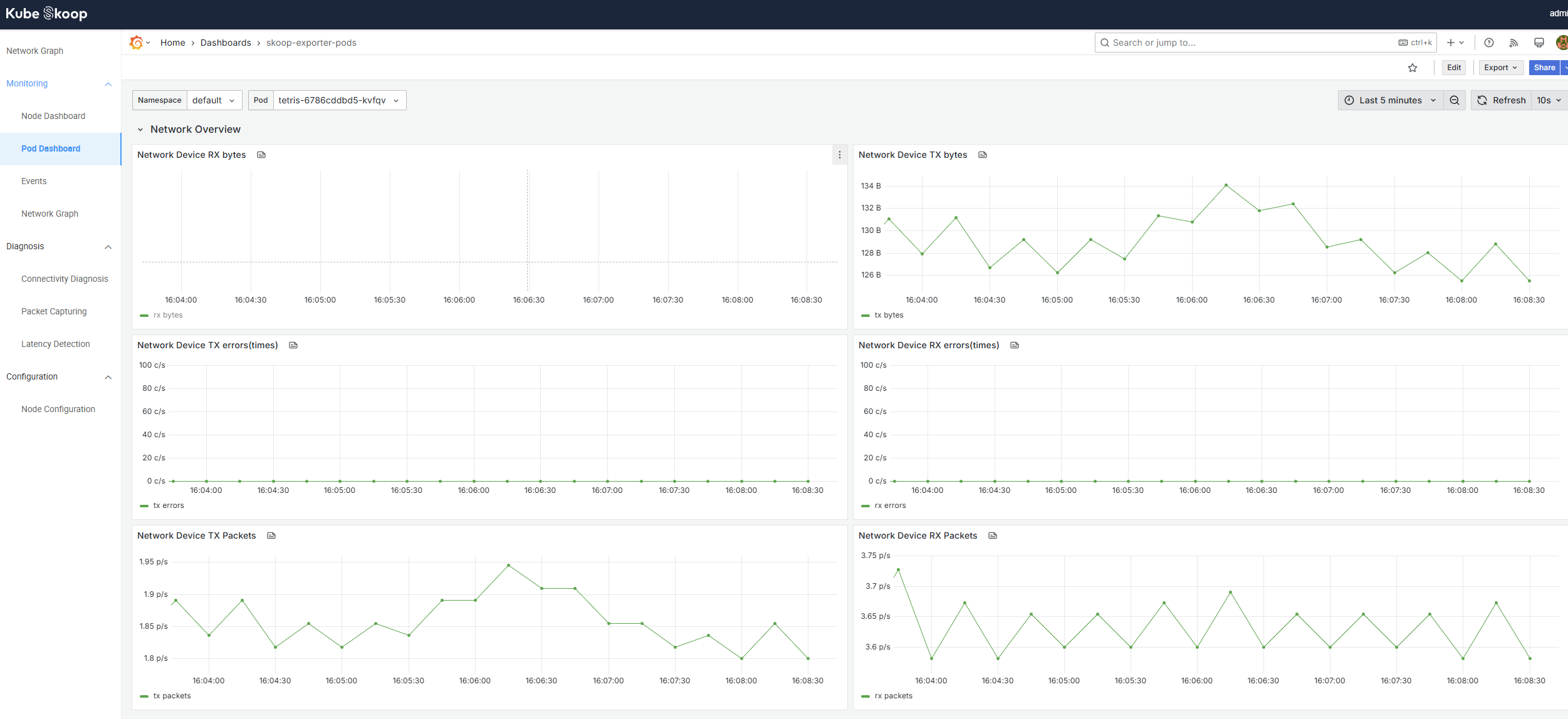Open RX bytes panel three-dot menu
The width and height of the screenshot is (1568, 719).
click(840, 155)
